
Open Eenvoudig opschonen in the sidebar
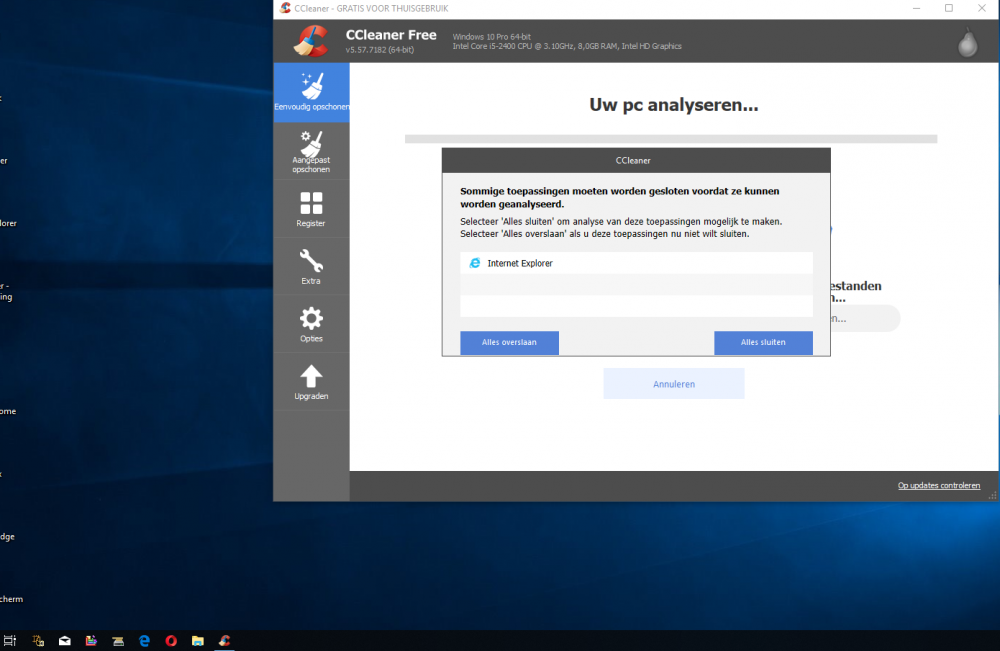311,92
